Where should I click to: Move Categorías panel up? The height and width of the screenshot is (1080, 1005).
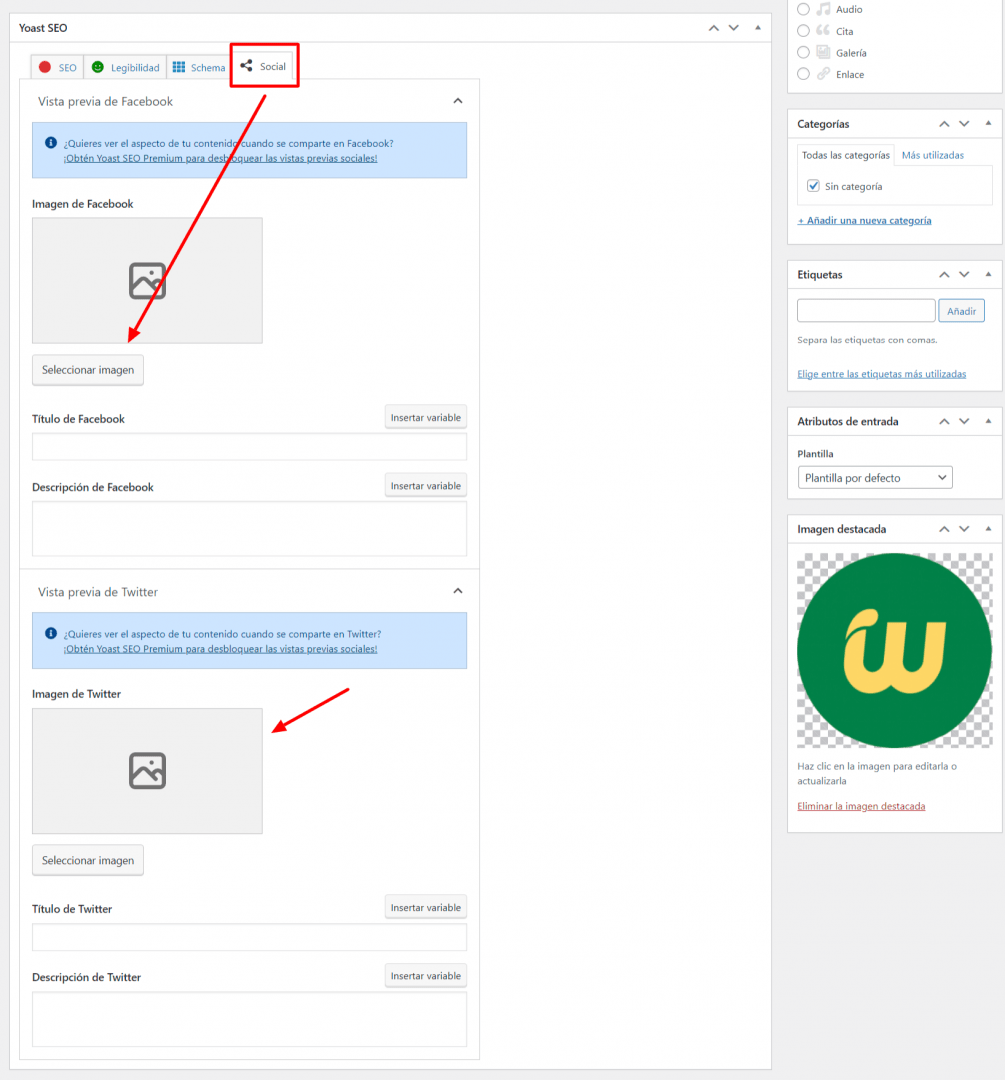tap(944, 124)
